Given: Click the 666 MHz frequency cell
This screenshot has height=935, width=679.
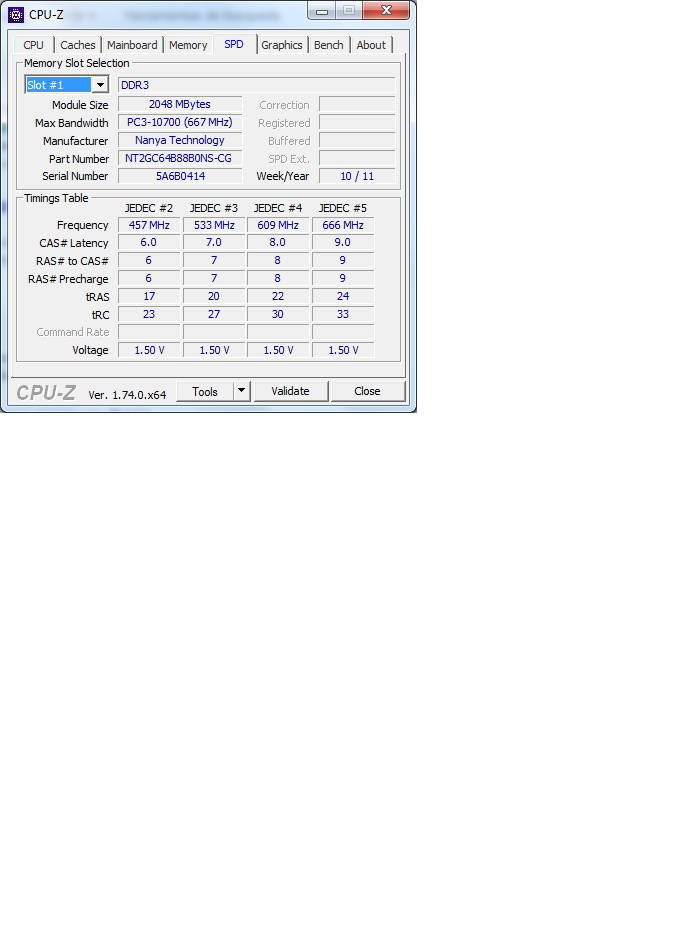Looking at the screenshot, I should point(343,225).
